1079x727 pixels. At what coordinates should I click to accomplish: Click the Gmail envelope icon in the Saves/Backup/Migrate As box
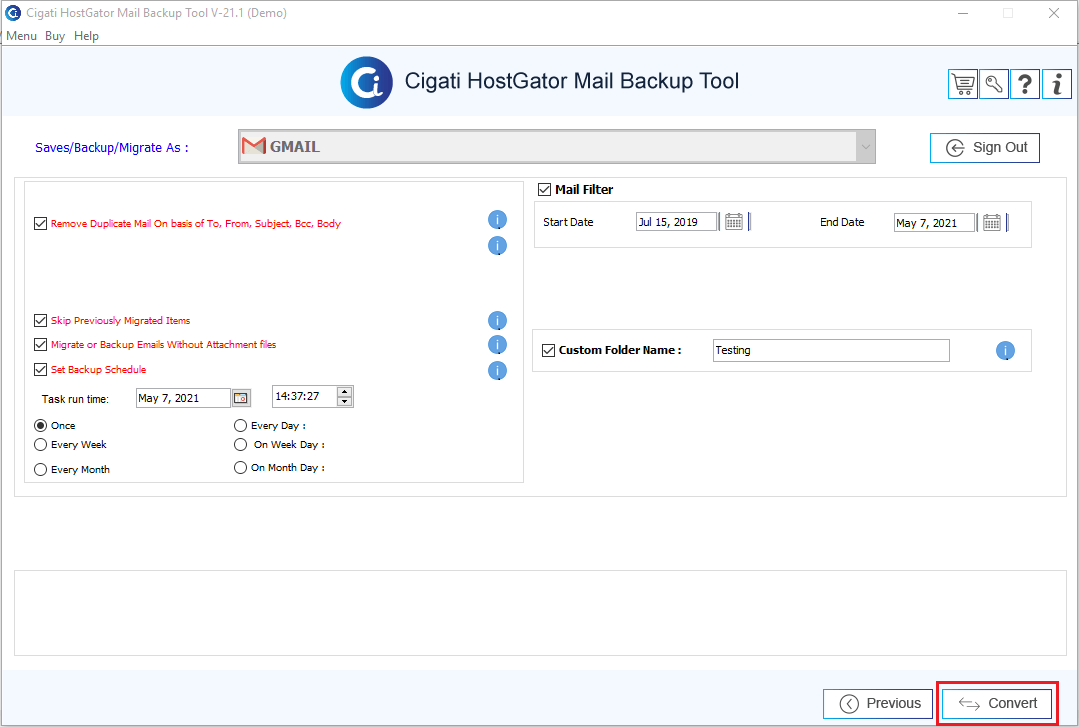[x=254, y=146]
